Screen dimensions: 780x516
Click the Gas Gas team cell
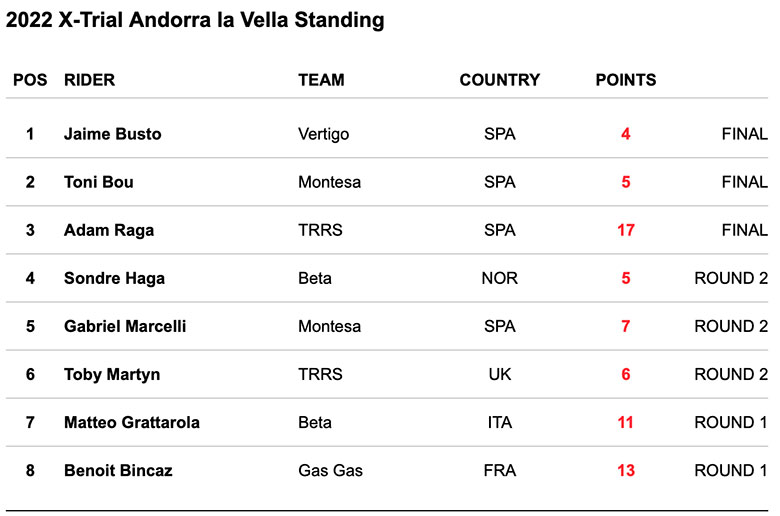click(330, 470)
